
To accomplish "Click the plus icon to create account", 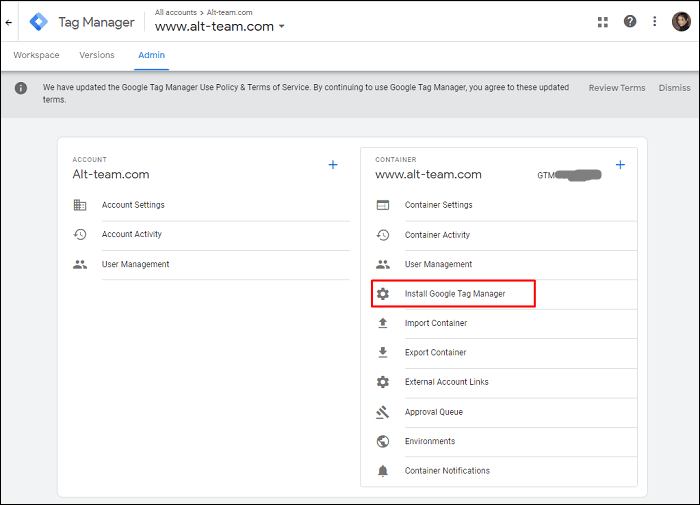I will (x=333, y=165).
